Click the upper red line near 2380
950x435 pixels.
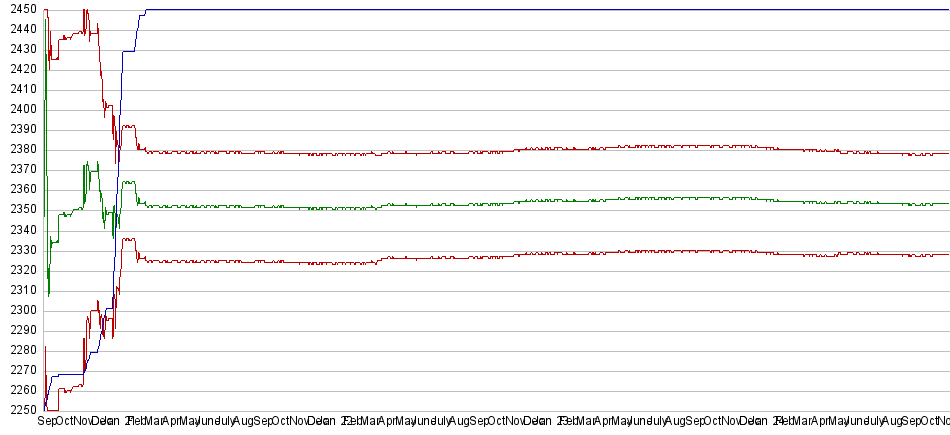[x=500, y=152]
